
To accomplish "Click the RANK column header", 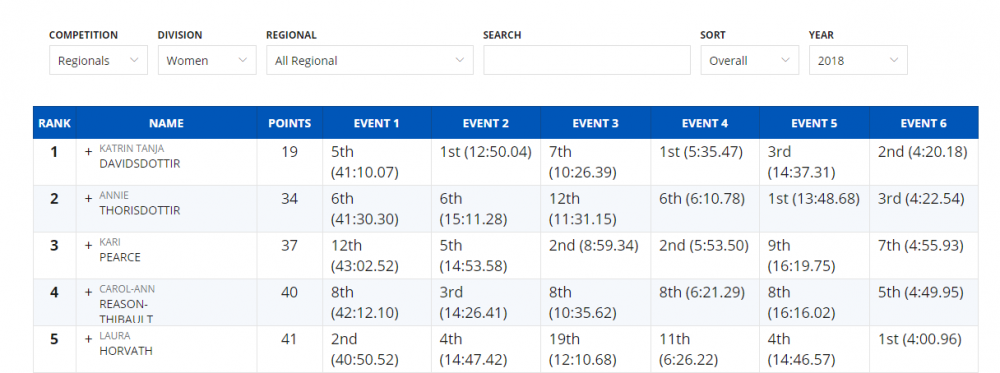I will coord(54,123).
